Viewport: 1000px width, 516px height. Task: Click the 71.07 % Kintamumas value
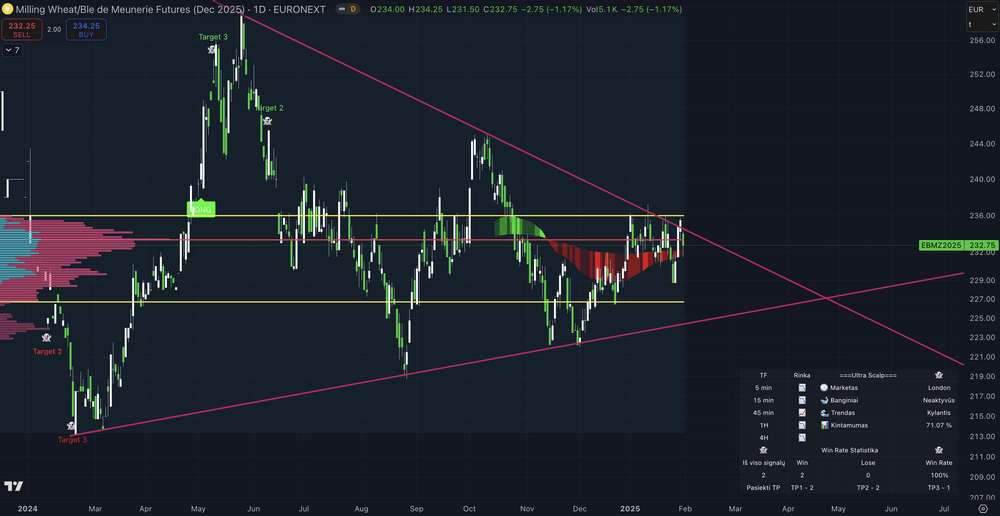coord(939,425)
